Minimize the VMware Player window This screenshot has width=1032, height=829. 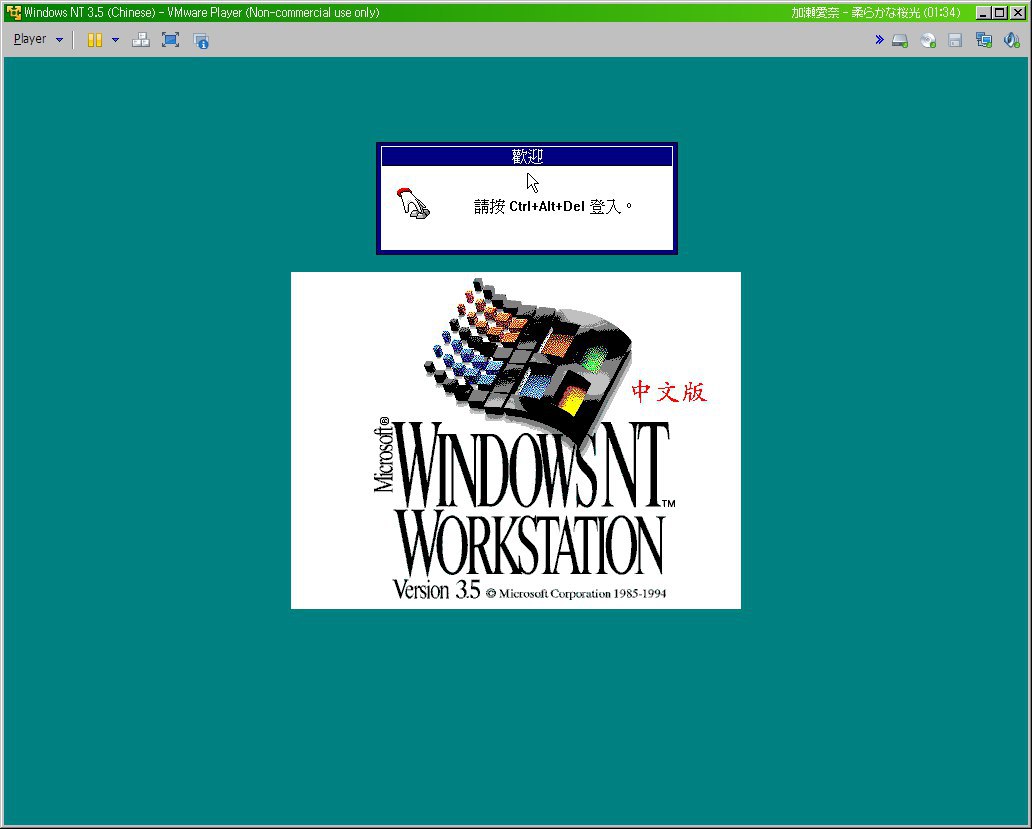tap(983, 13)
